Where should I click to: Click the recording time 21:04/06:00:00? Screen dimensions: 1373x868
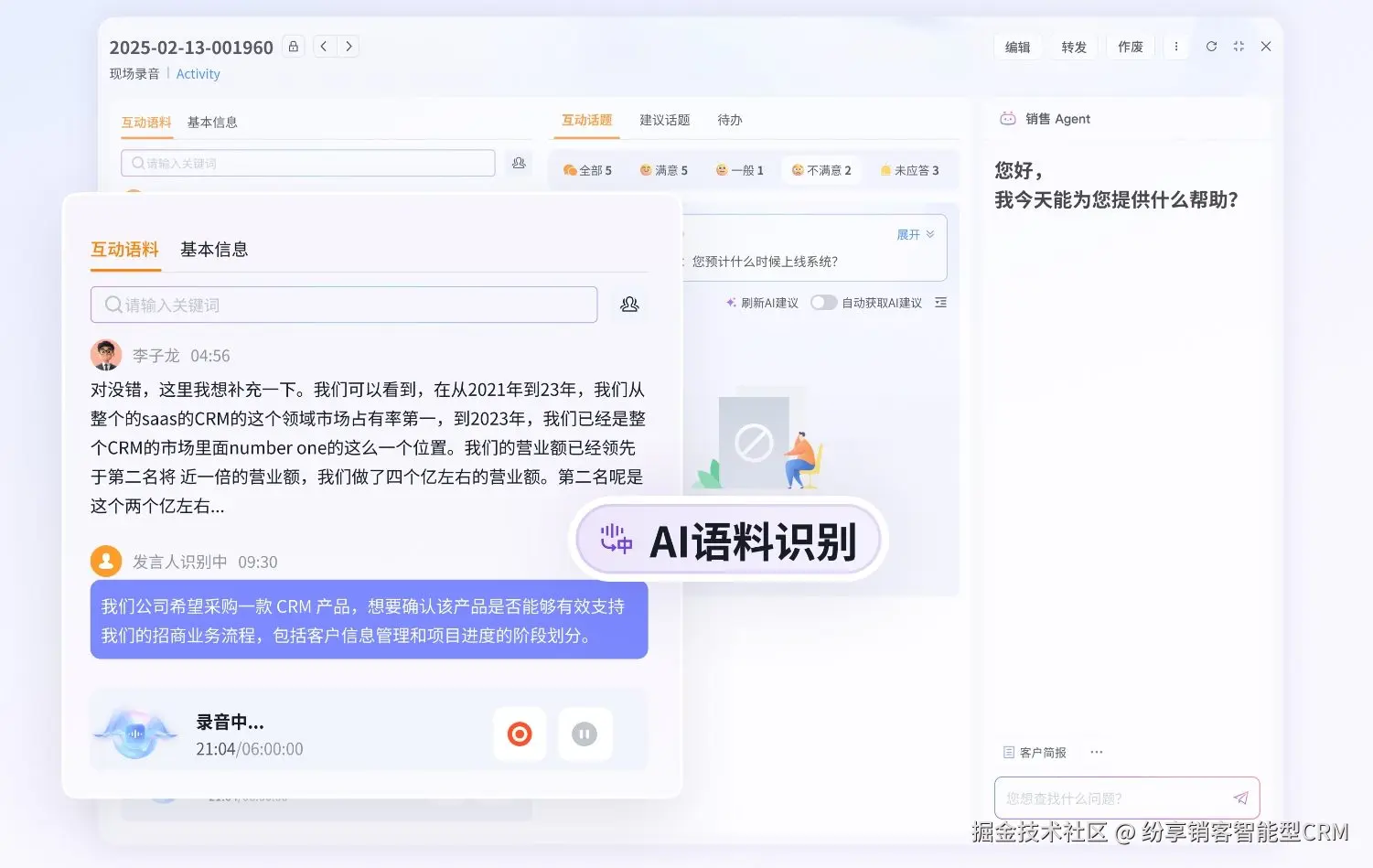point(250,749)
